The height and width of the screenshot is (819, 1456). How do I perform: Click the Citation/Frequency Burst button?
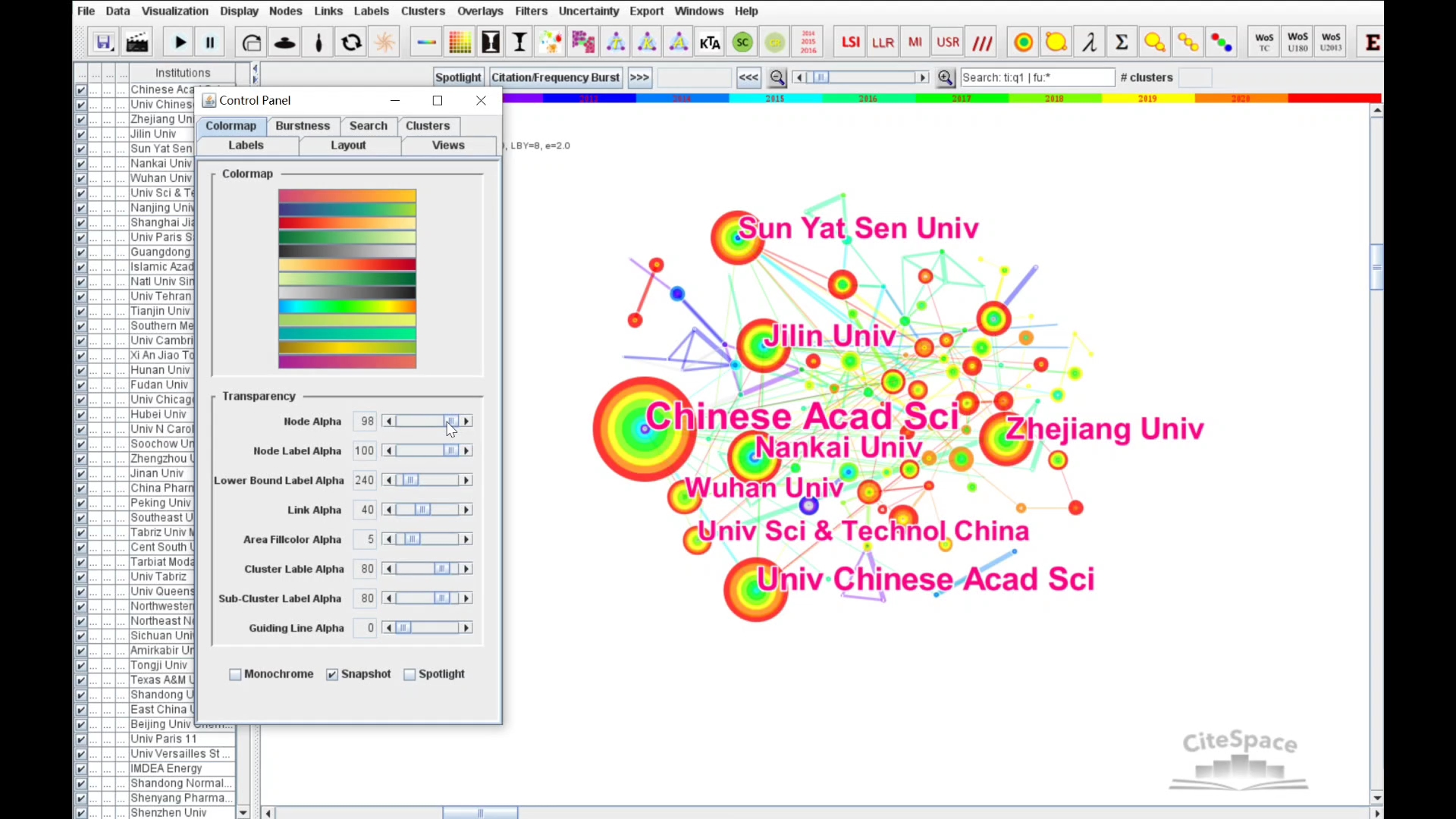[x=556, y=77]
